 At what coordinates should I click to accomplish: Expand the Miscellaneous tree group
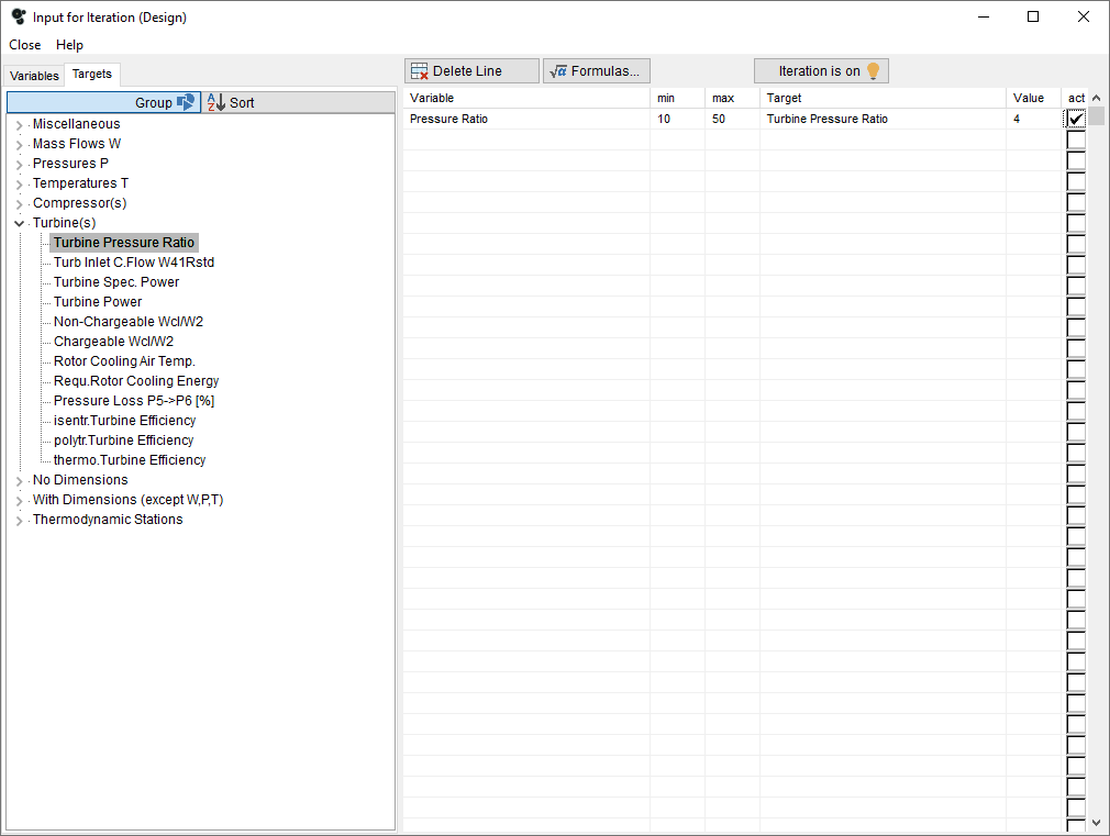tap(18, 123)
